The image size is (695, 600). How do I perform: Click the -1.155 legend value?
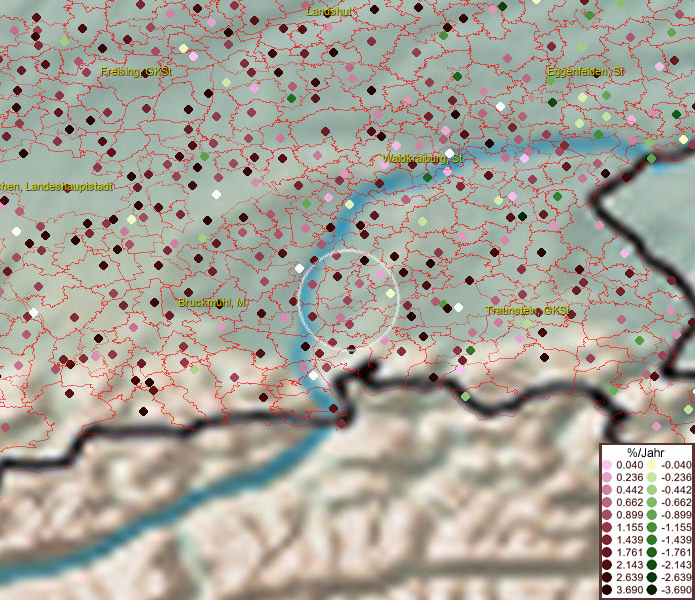pos(676,527)
